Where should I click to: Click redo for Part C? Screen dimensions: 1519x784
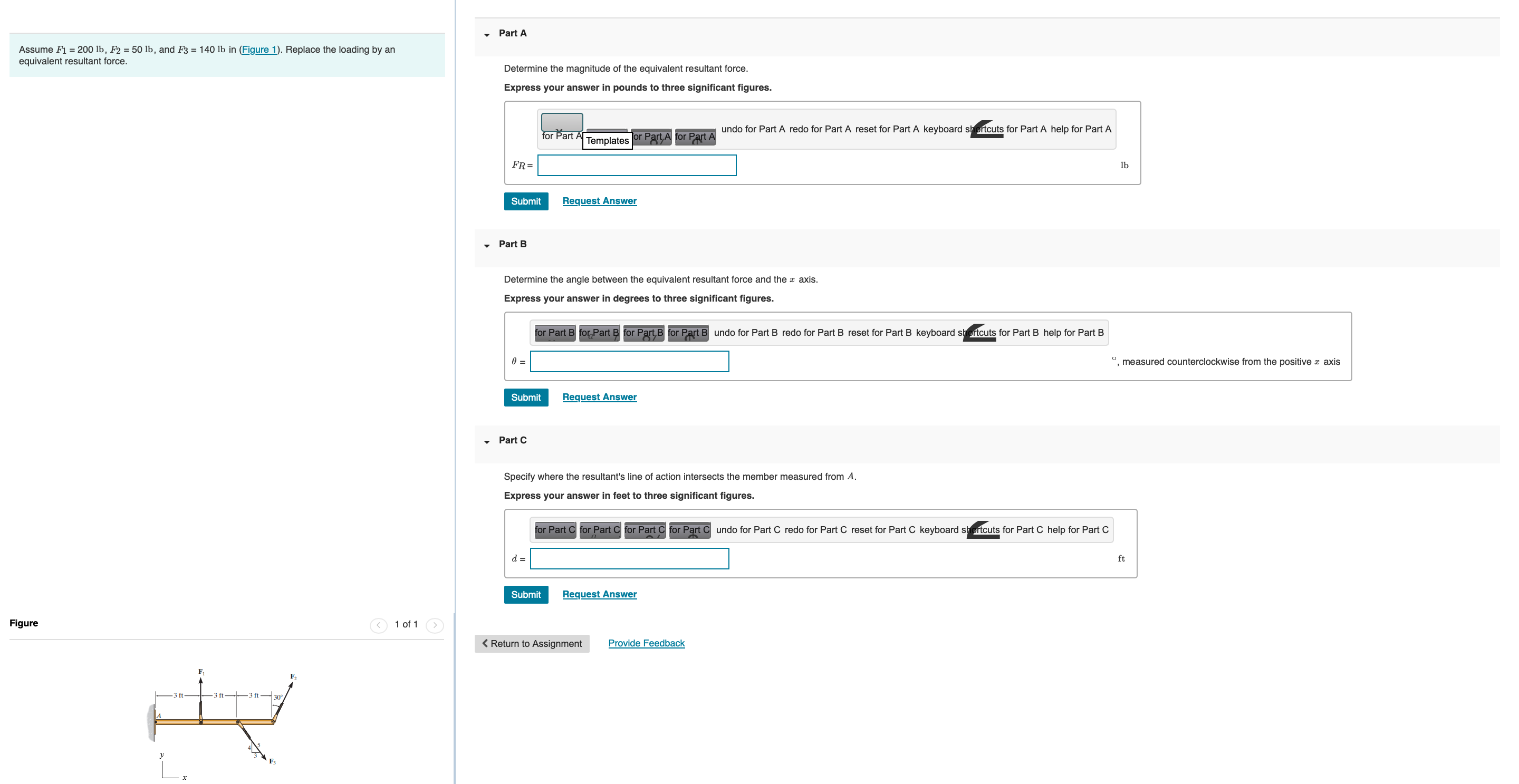point(815,529)
